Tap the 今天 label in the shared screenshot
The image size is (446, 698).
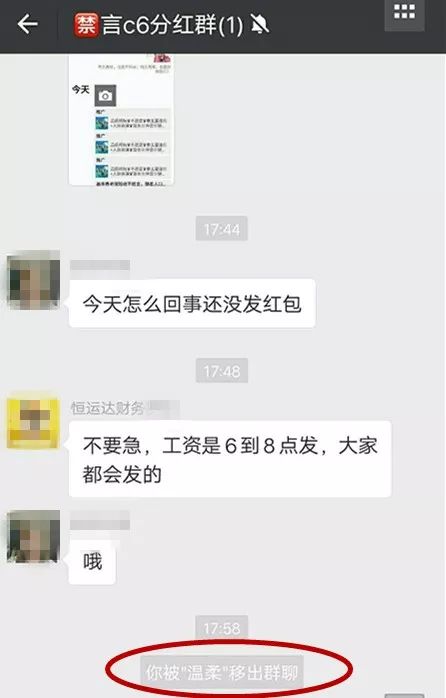pos(81,90)
